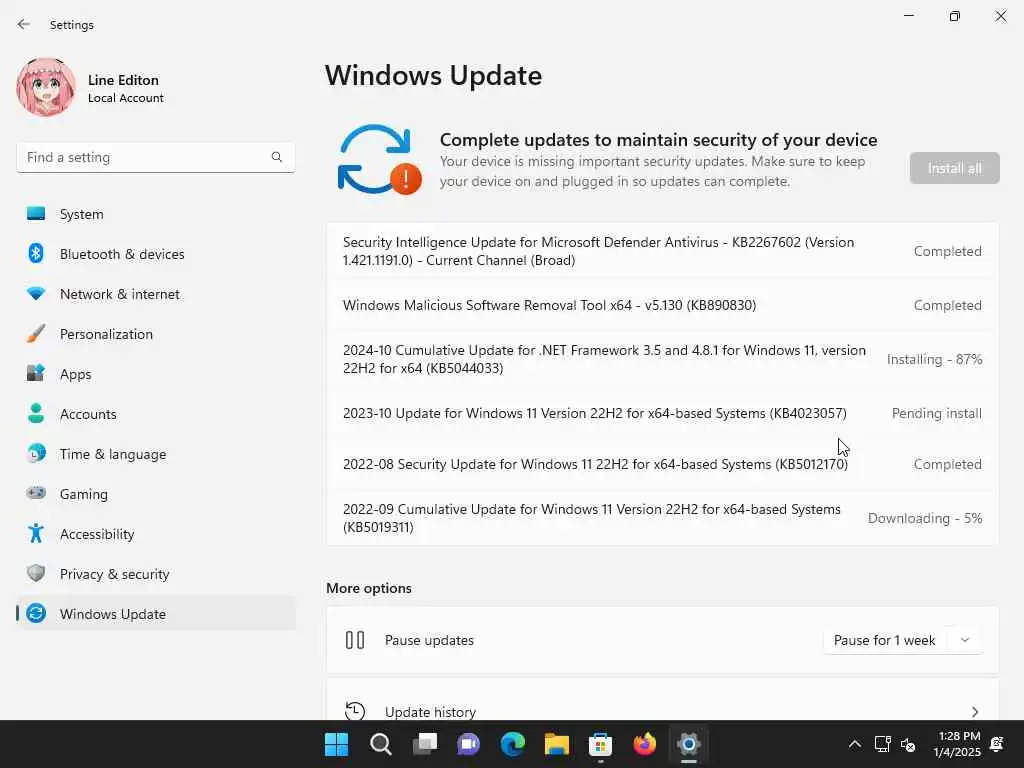
Task: Click the Update history clock icon
Action: 355,711
